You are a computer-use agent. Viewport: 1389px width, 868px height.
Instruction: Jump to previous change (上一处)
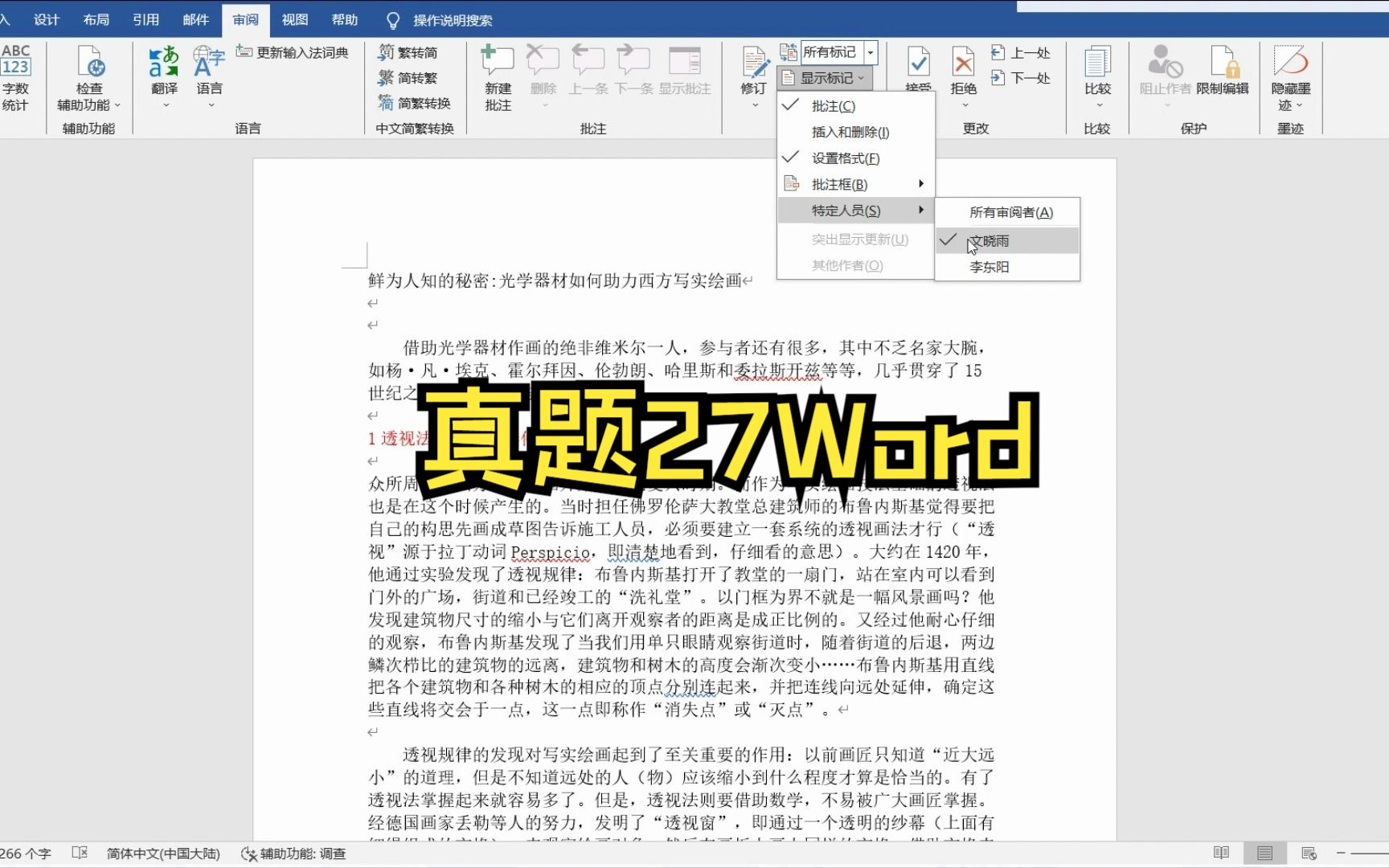1021,53
